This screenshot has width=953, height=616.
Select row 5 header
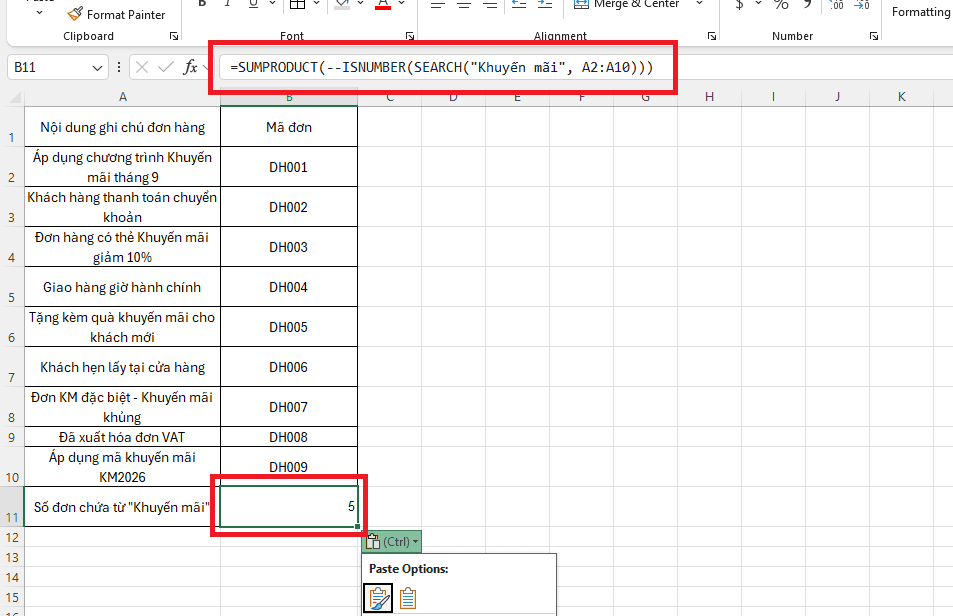(12, 287)
